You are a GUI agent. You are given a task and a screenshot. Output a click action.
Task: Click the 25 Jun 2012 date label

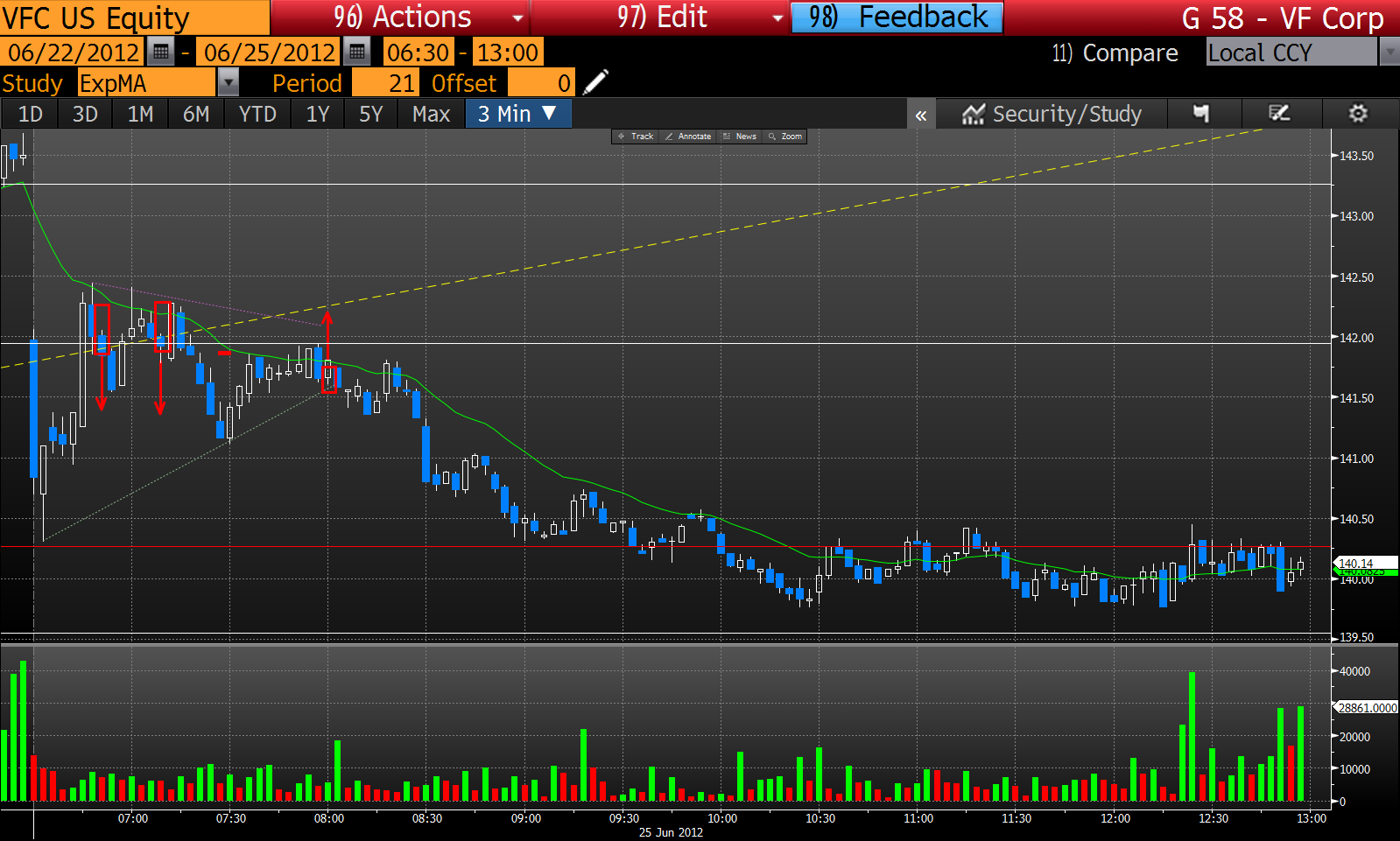pyautogui.click(x=671, y=832)
